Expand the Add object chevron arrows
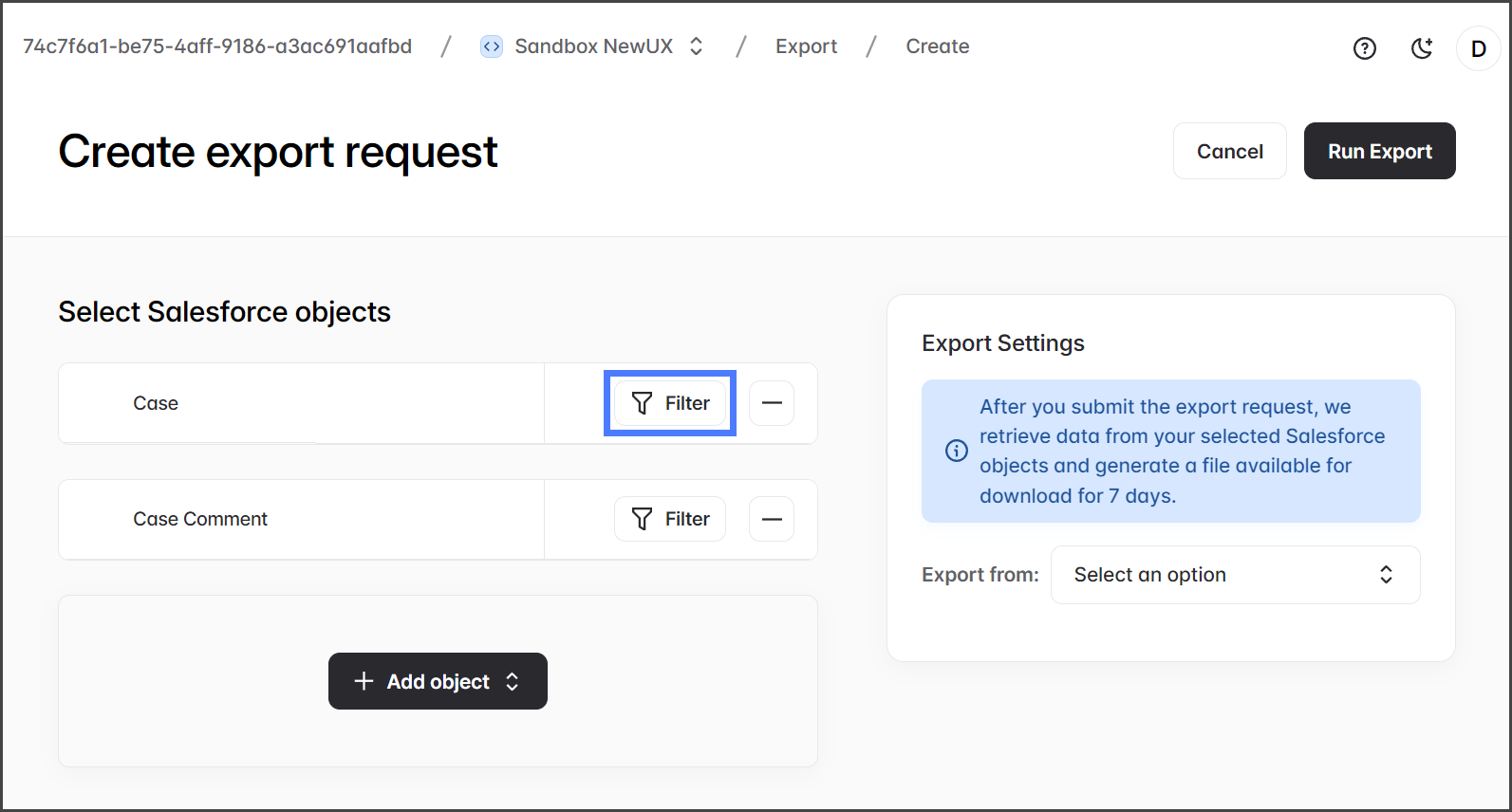Screen dimensions: 1512x812 pos(513,681)
